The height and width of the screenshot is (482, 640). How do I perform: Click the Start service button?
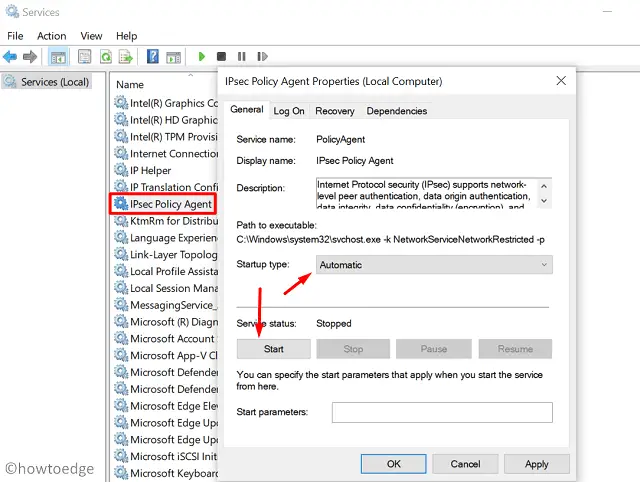(x=273, y=349)
